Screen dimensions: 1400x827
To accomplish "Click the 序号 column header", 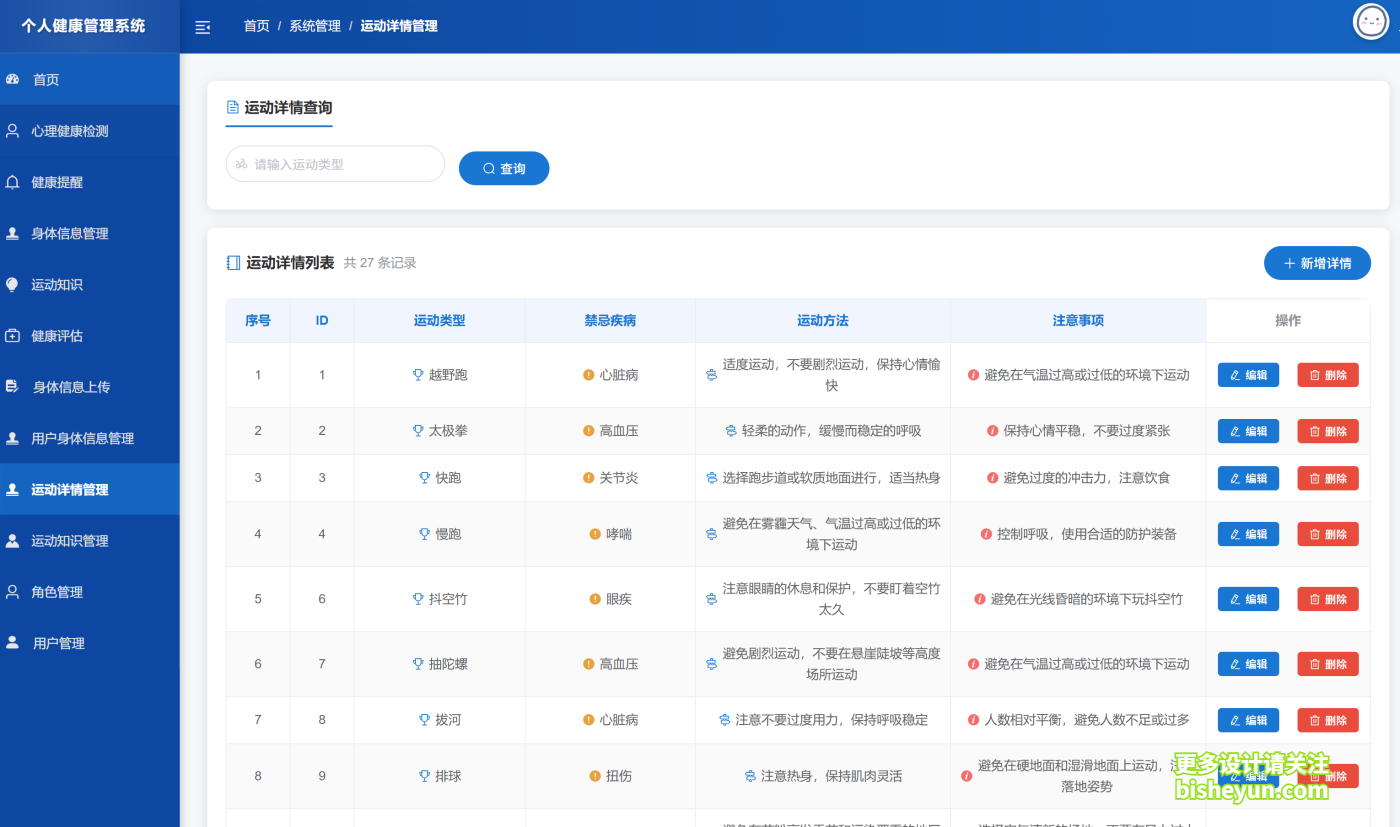I will click(x=258, y=321).
